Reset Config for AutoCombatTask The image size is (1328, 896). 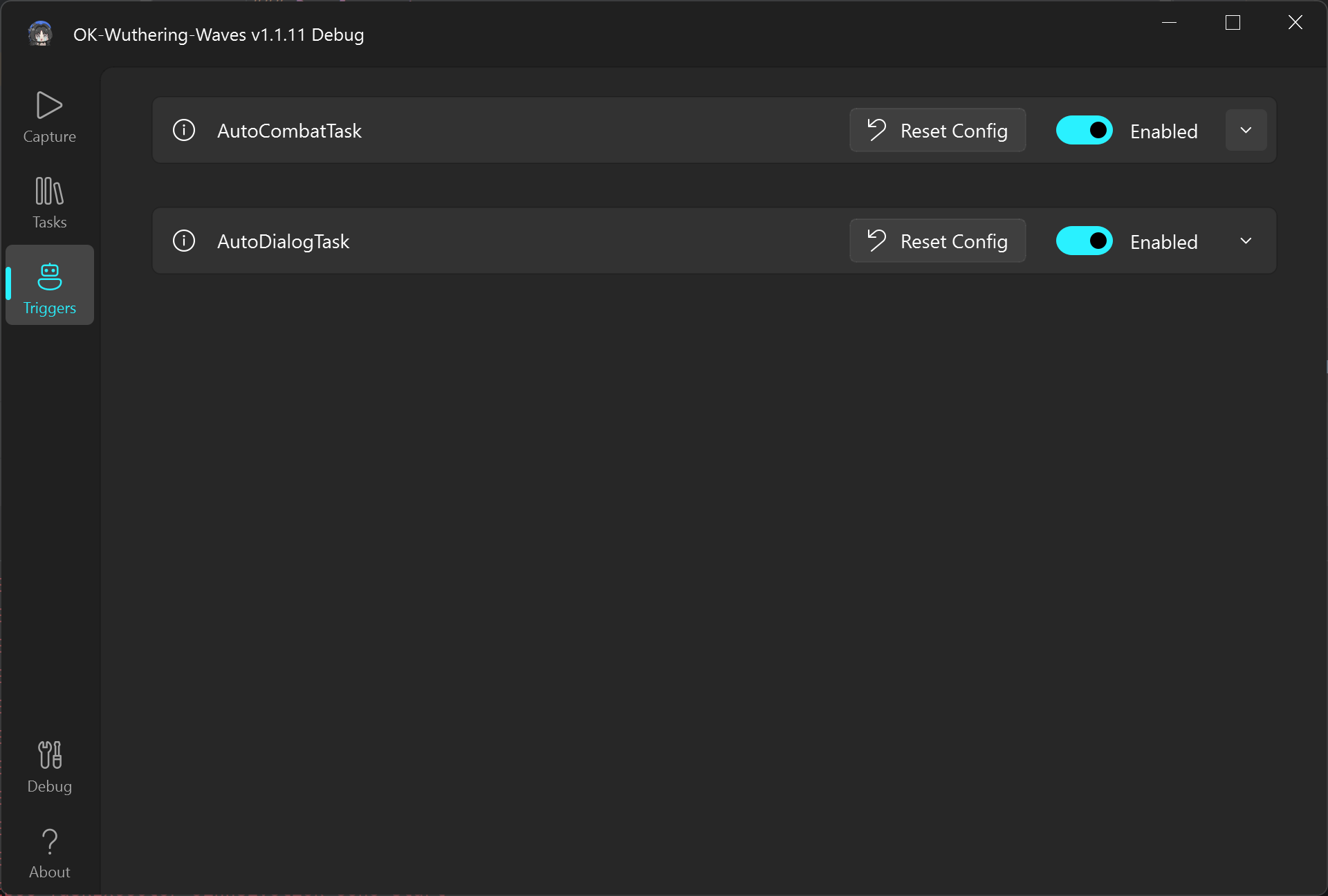point(937,130)
